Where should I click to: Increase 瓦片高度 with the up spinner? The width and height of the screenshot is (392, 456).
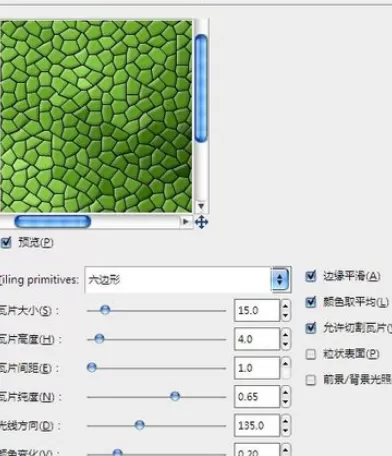(285, 333)
